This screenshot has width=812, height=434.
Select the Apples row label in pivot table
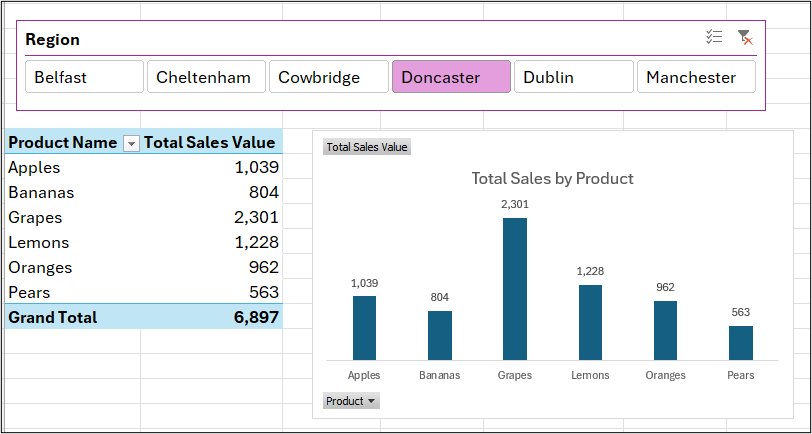(x=34, y=168)
